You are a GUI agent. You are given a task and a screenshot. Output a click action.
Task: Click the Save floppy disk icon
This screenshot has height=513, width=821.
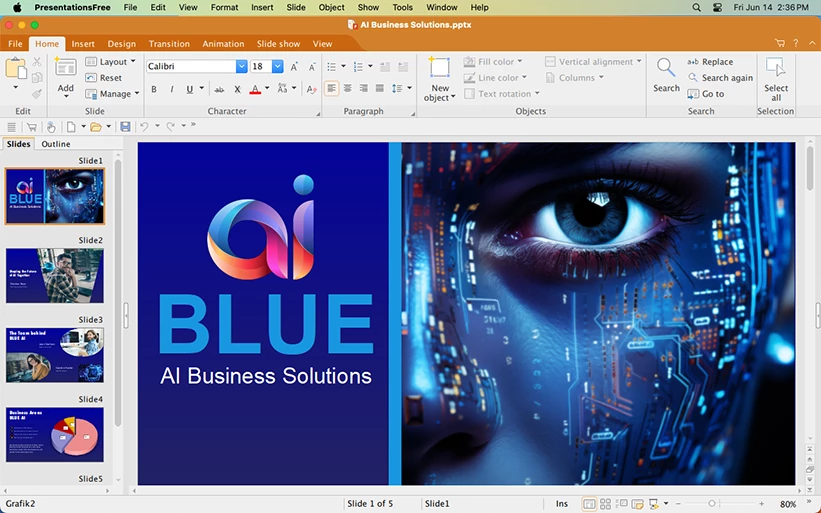point(125,127)
